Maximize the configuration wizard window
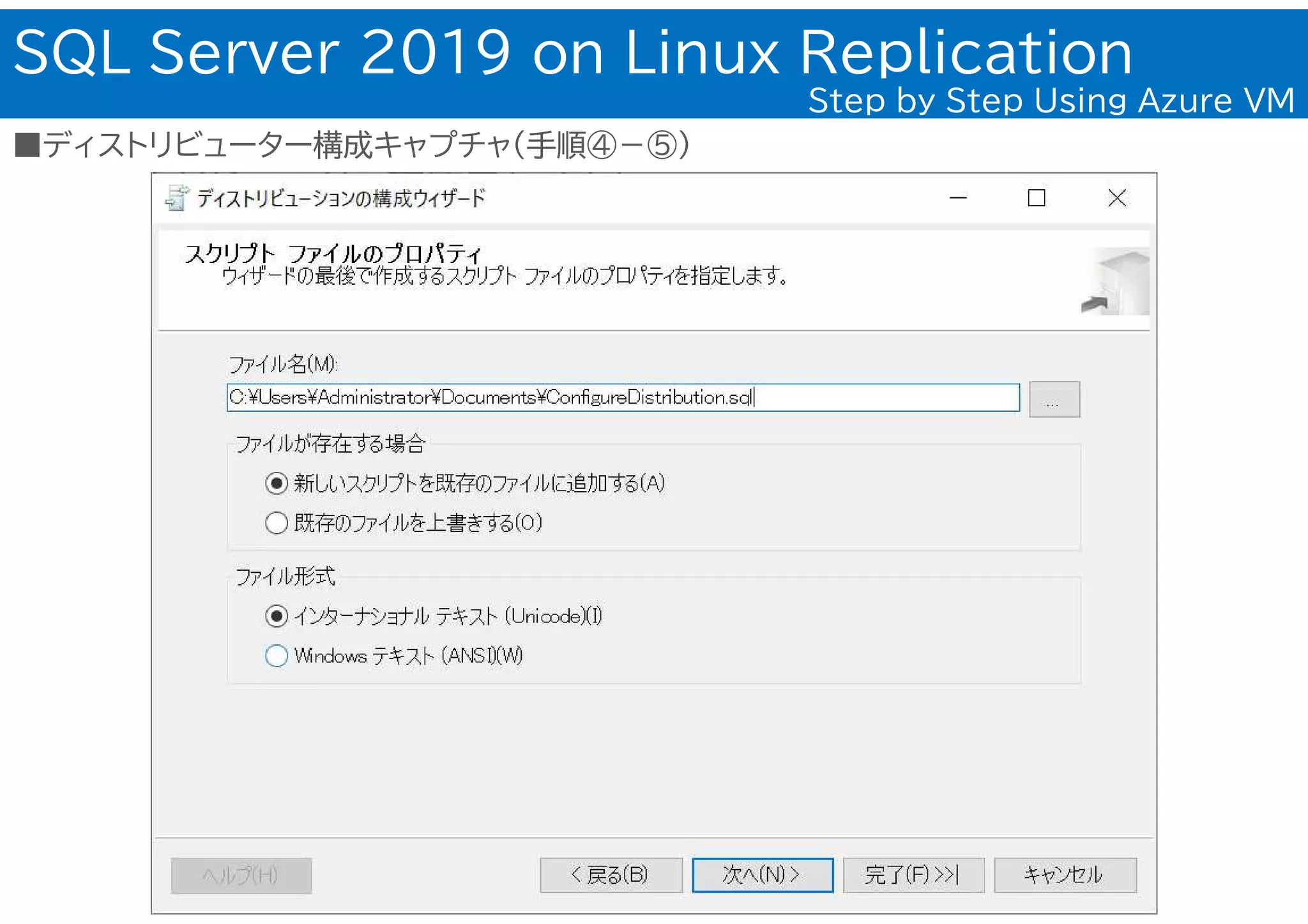The image size is (1308, 924). click(x=1037, y=198)
